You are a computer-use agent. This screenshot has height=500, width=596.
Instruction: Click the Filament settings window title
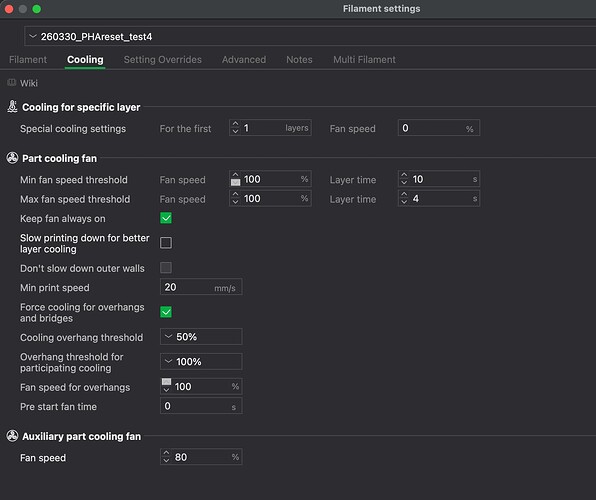[381, 9]
